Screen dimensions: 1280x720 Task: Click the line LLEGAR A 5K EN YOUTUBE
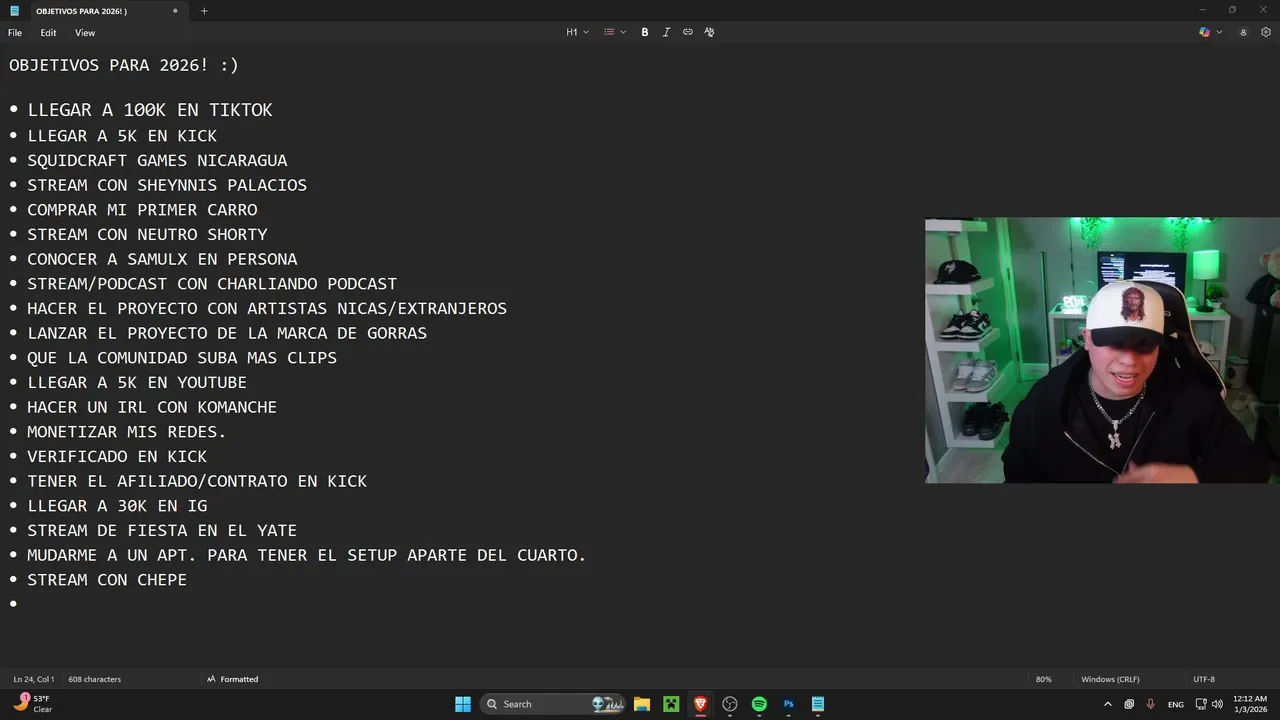coord(137,382)
